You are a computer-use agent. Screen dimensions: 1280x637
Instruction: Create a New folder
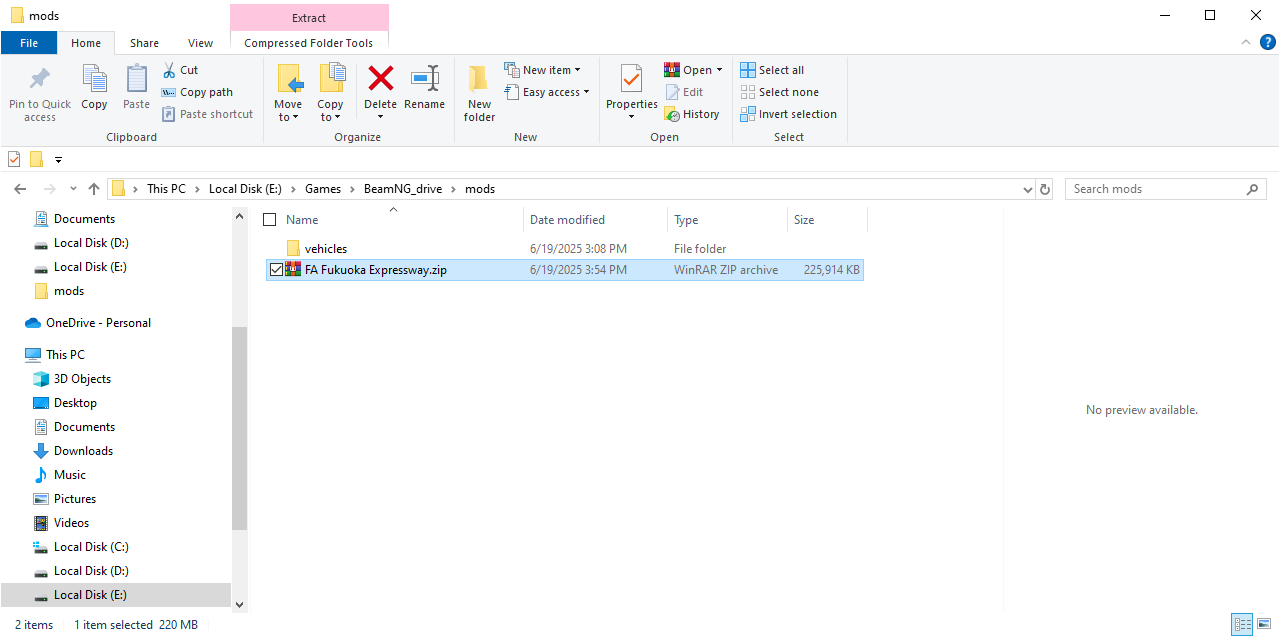479,93
